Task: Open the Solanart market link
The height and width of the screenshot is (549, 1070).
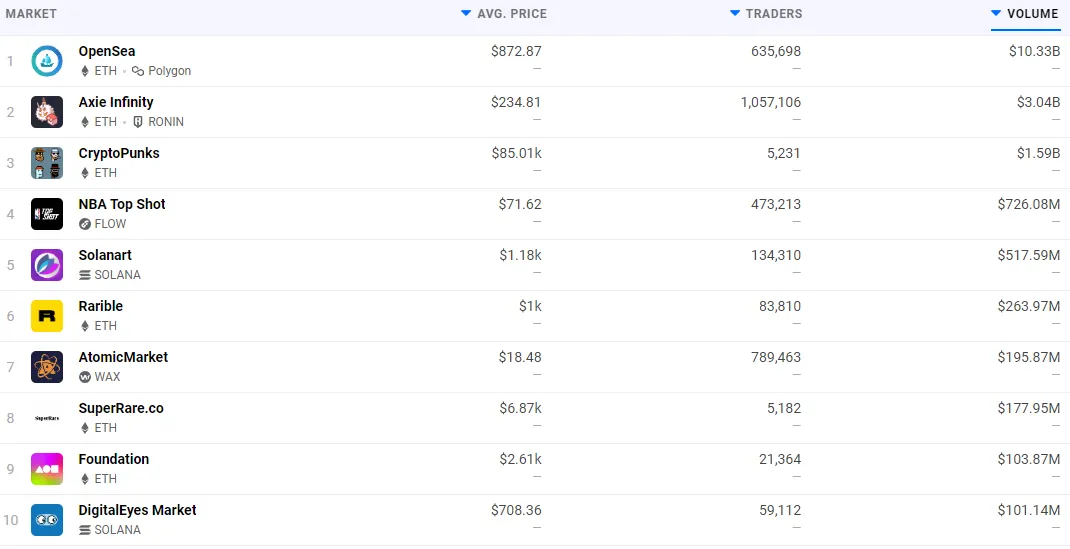Action: pyautogui.click(x=105, y=255)
